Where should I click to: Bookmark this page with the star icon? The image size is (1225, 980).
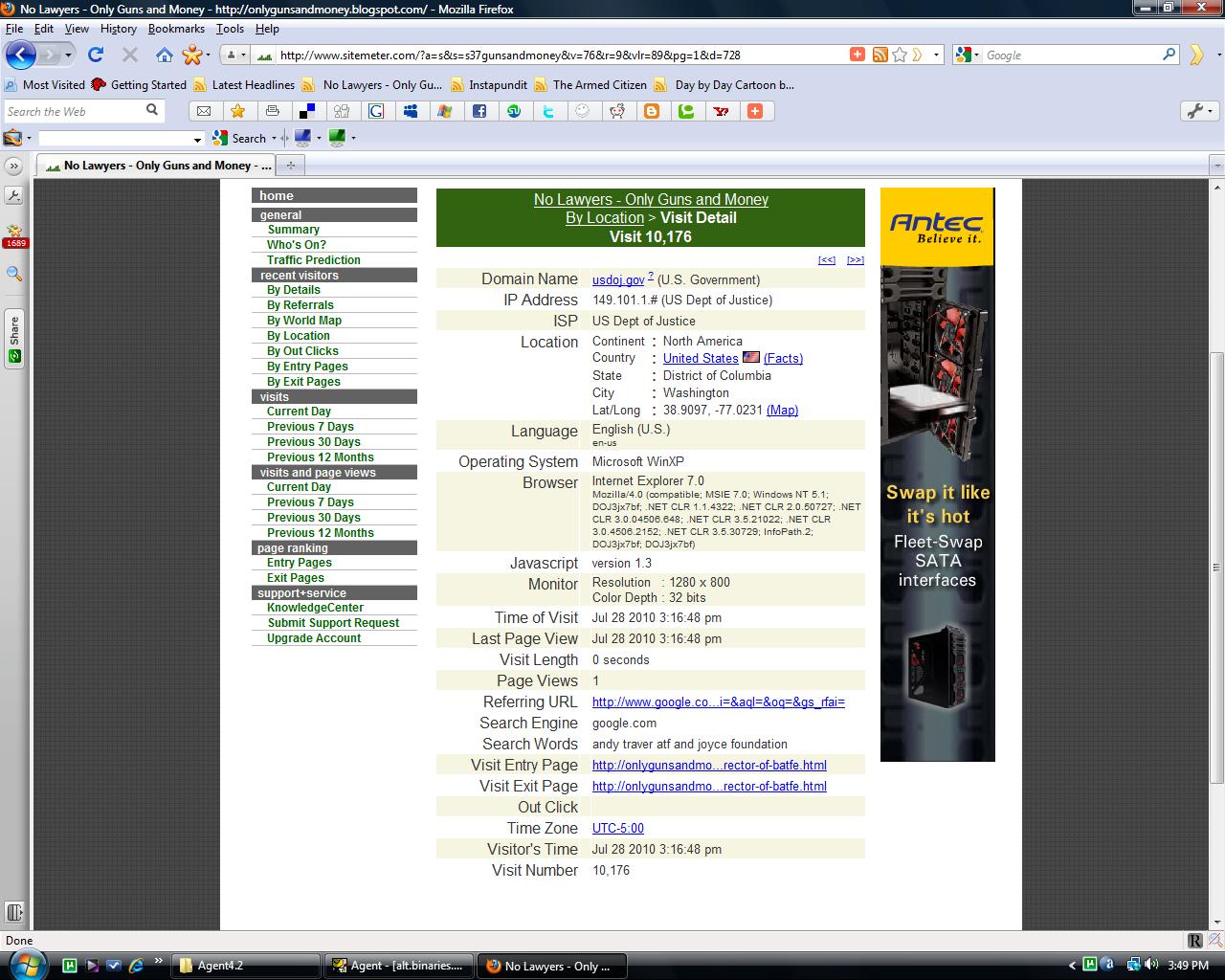[x=900, y=55]
